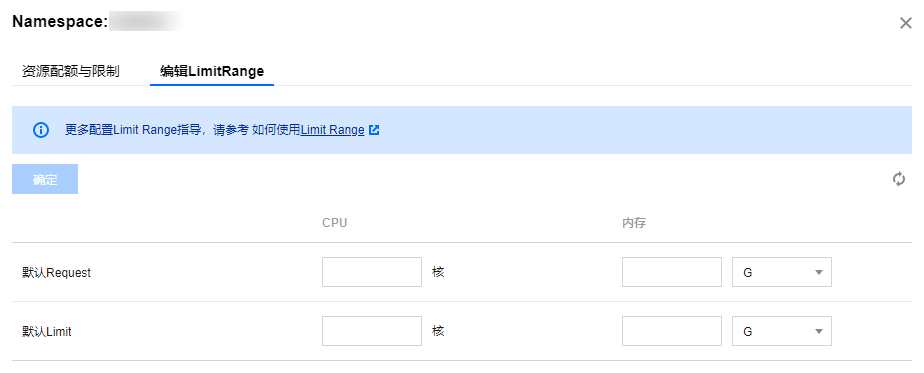The width and height of the screenshot is (924, 373).
Task: Focus the 默认Limit CPU input field
Action: [x=372, y=331]
